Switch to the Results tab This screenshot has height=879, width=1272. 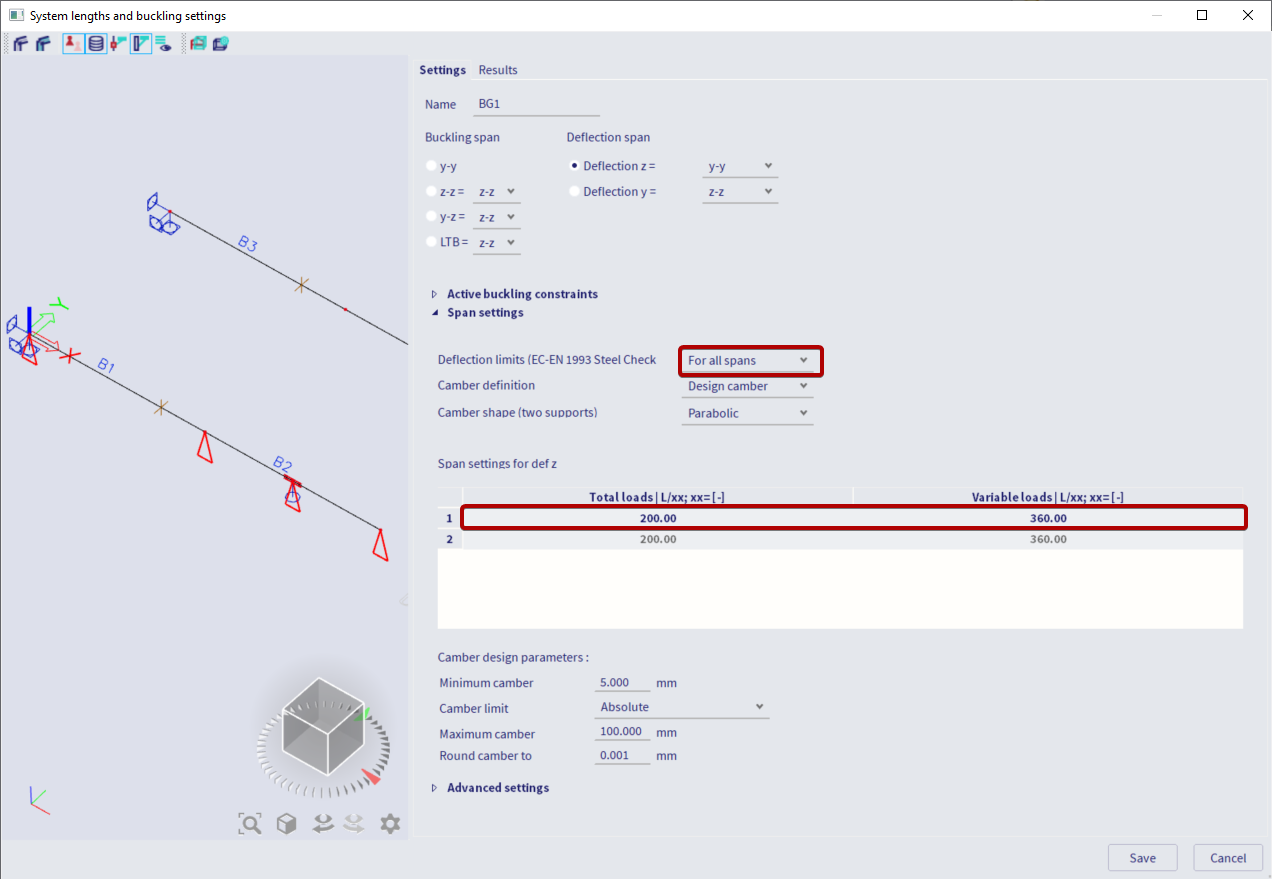pyautogui.click(x=497, y=70)
